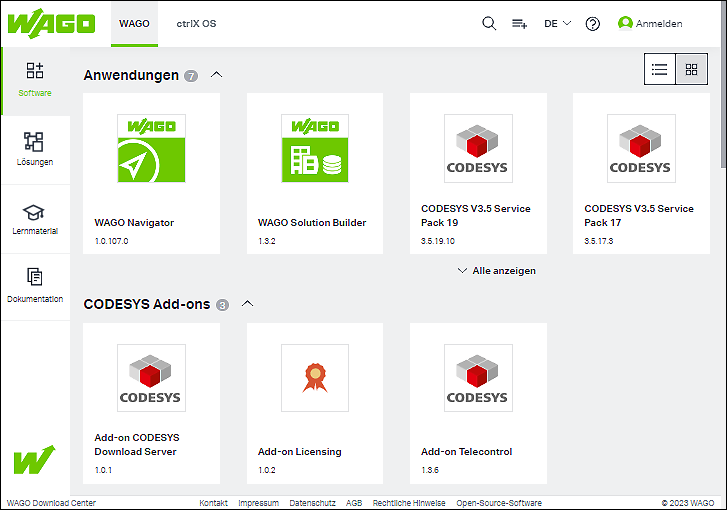
Task: Open Add-on Licensing ribbon icon
Action: tap(315, 378)
